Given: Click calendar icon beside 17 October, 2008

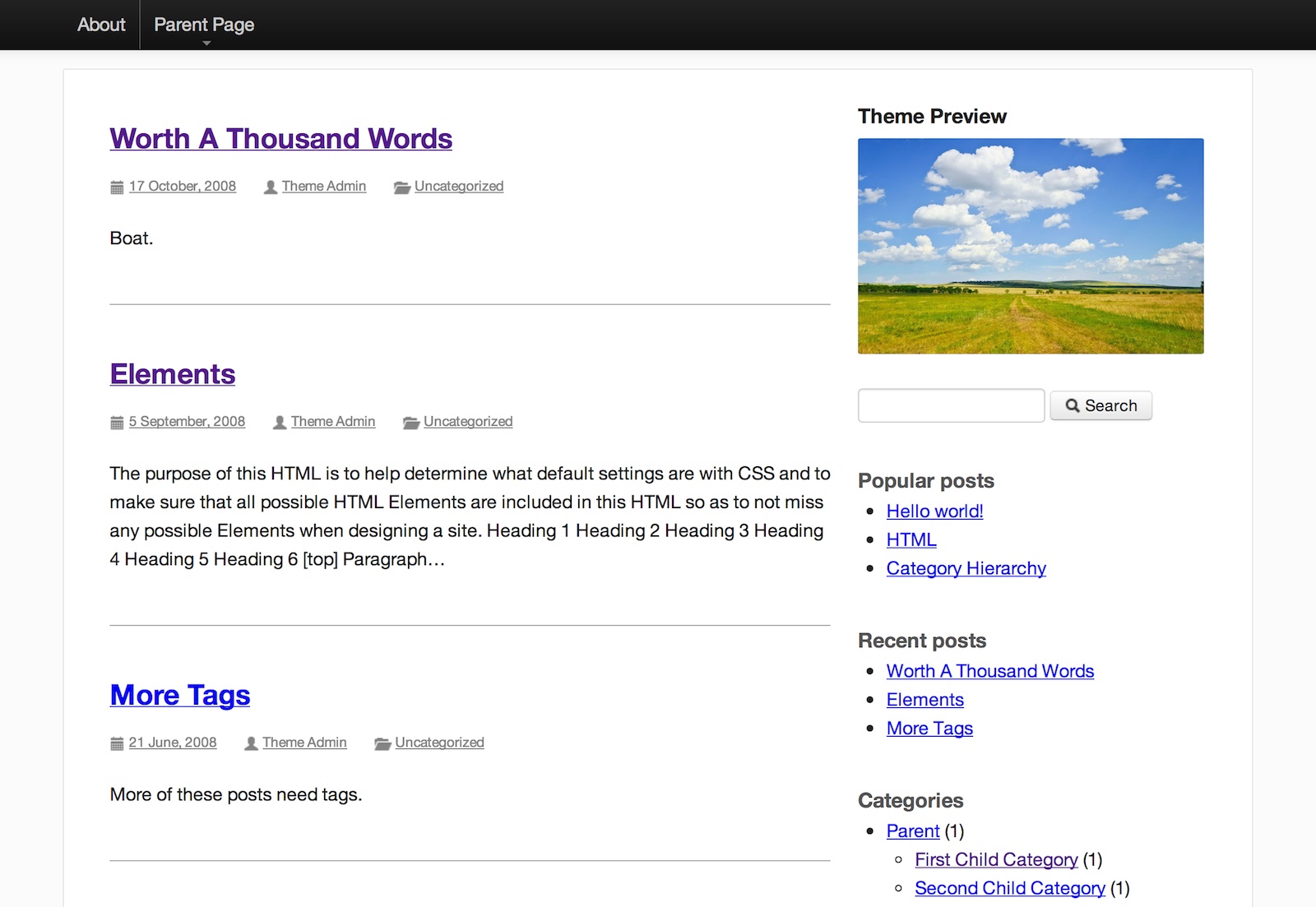Looking at the screenshot, I should pos(117,187).
